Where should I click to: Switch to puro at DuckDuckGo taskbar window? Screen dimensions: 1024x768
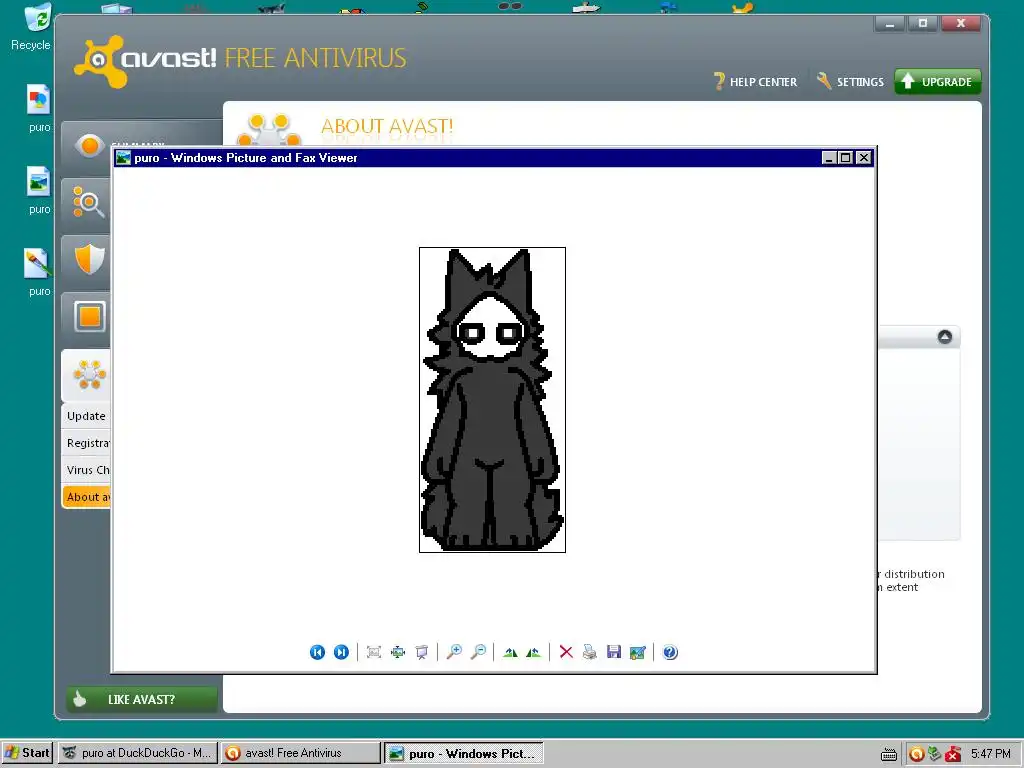(x=138, y=753)
